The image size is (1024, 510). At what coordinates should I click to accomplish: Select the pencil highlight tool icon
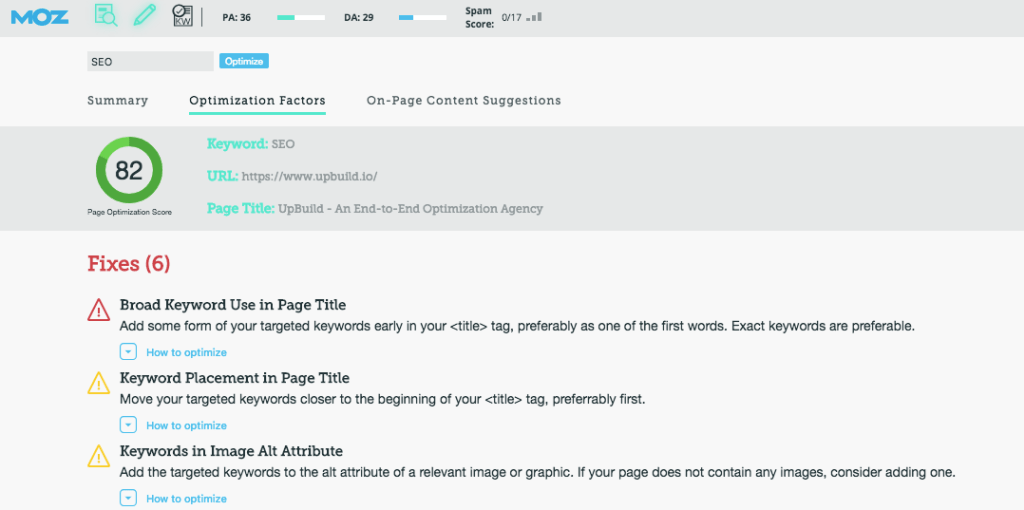144,15
